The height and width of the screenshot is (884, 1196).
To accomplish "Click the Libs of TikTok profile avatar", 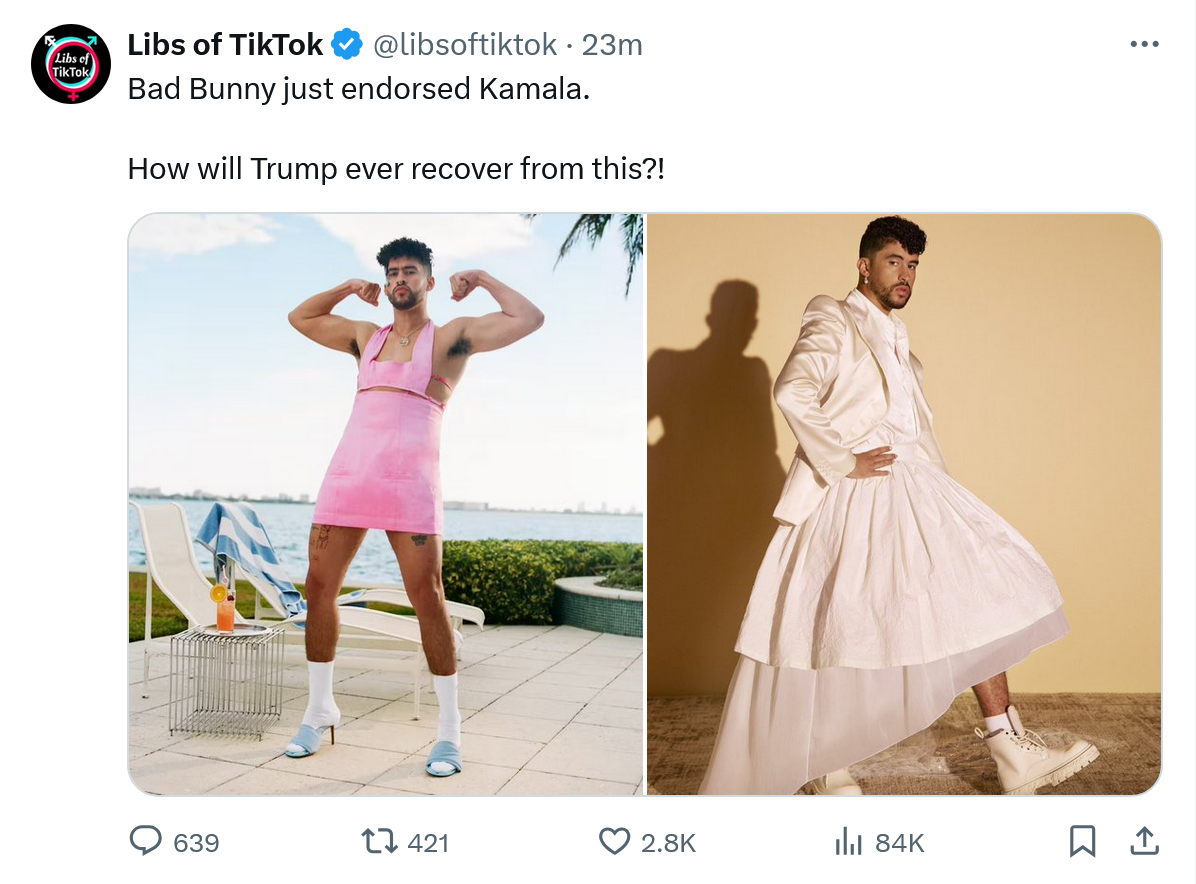I will click(x=70, y=64).
